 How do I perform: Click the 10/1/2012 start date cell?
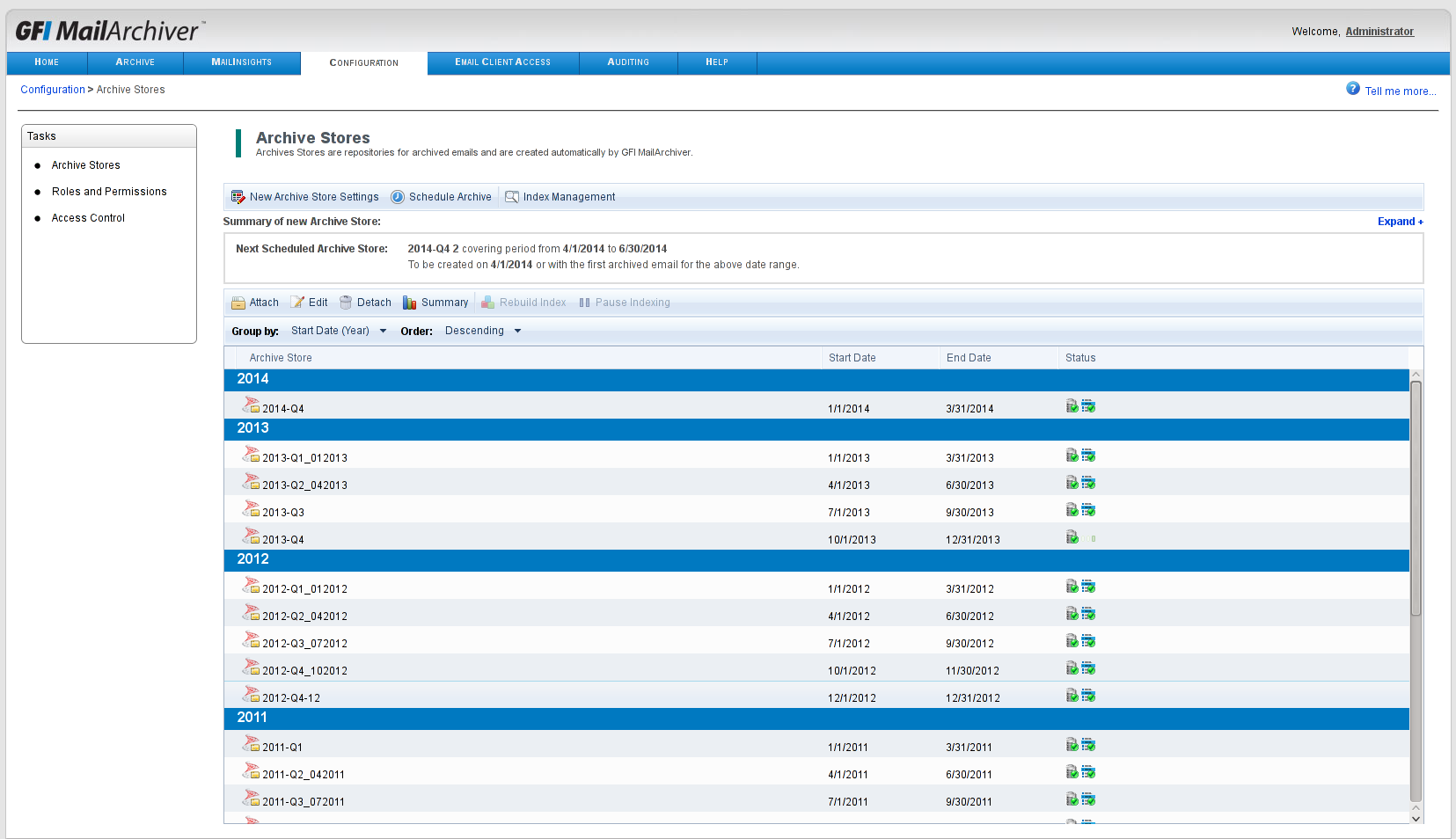(852, 671)
